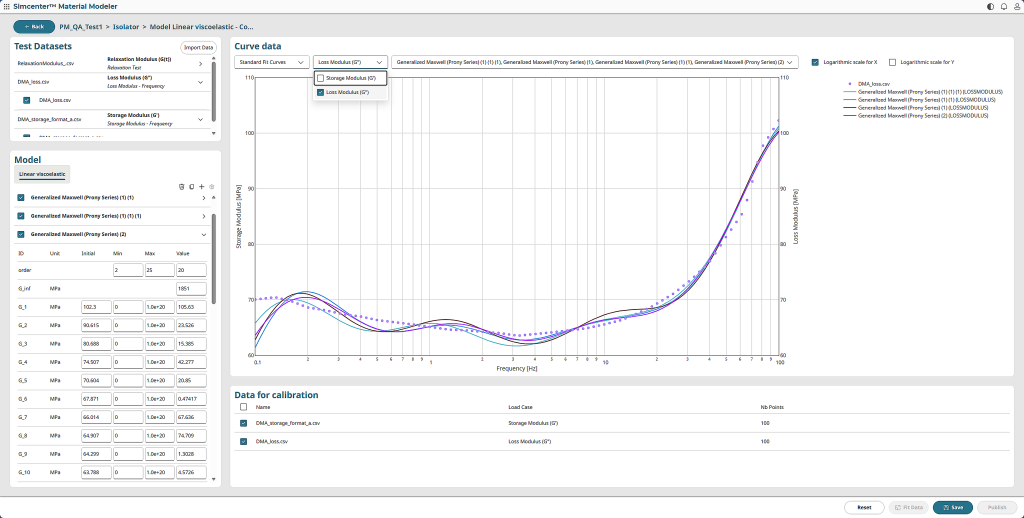This screenshot has height=518, width=1024.
Task: Click 'Relaxation Modulus (G(t))' dataset type text
Action: tap(139, 59)
